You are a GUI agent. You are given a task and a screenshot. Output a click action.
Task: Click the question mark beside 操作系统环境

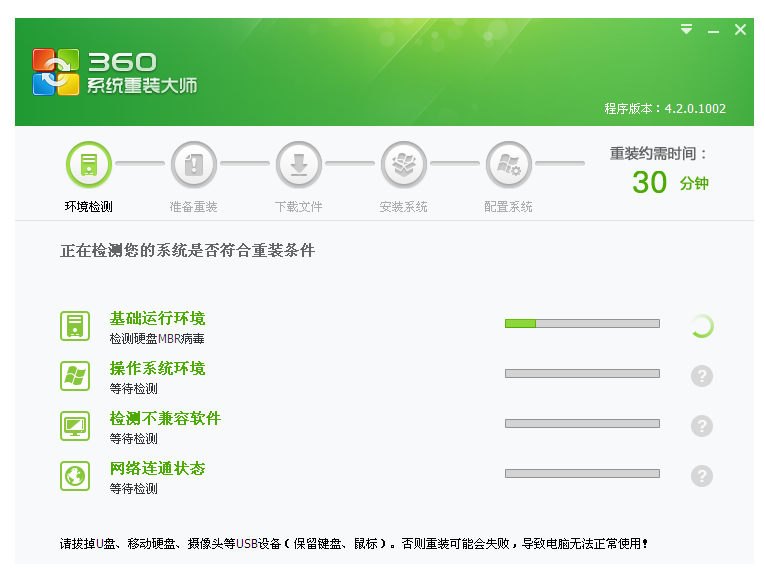[702, 376]
